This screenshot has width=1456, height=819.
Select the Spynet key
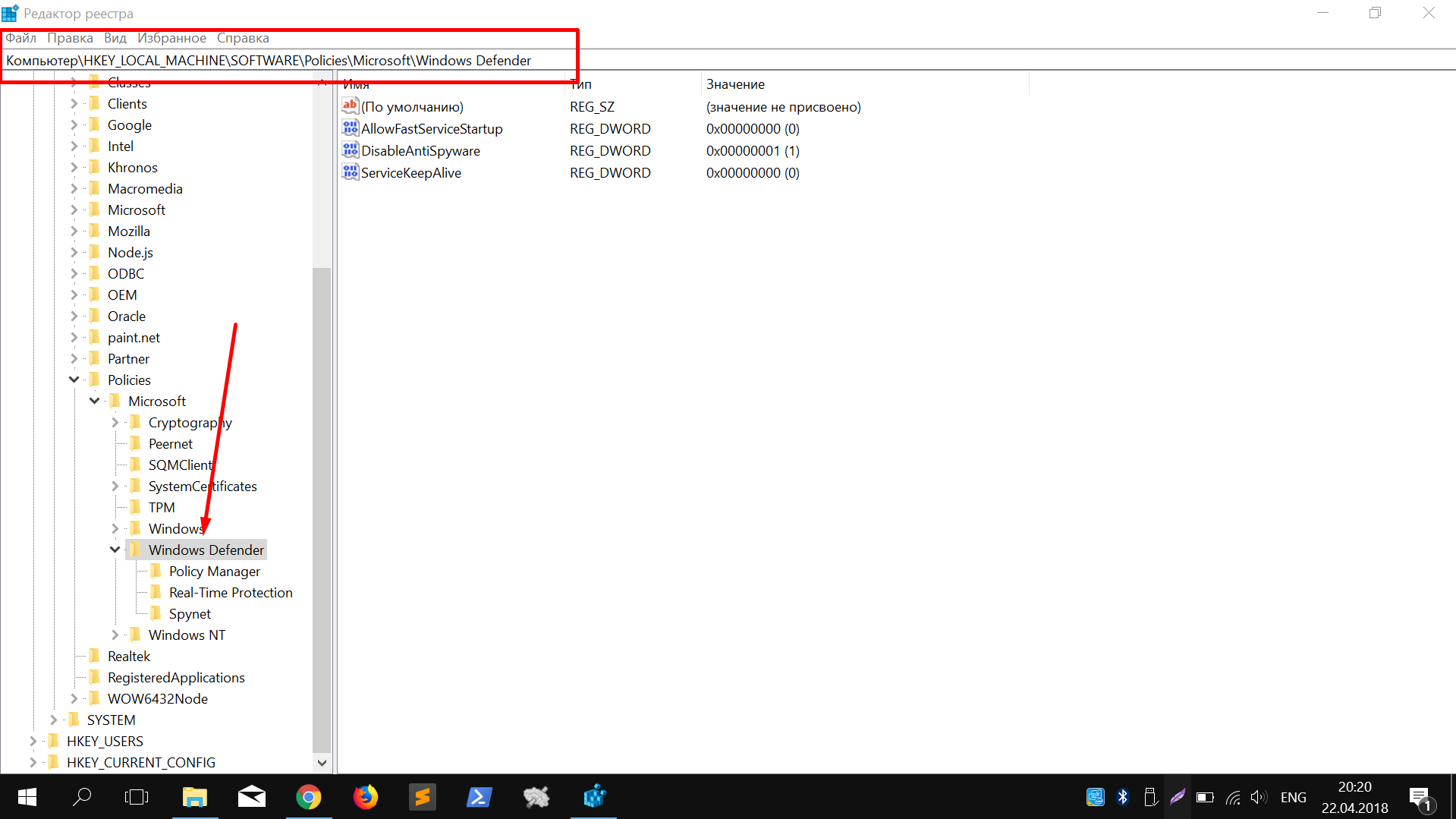[x=190, y=613]
